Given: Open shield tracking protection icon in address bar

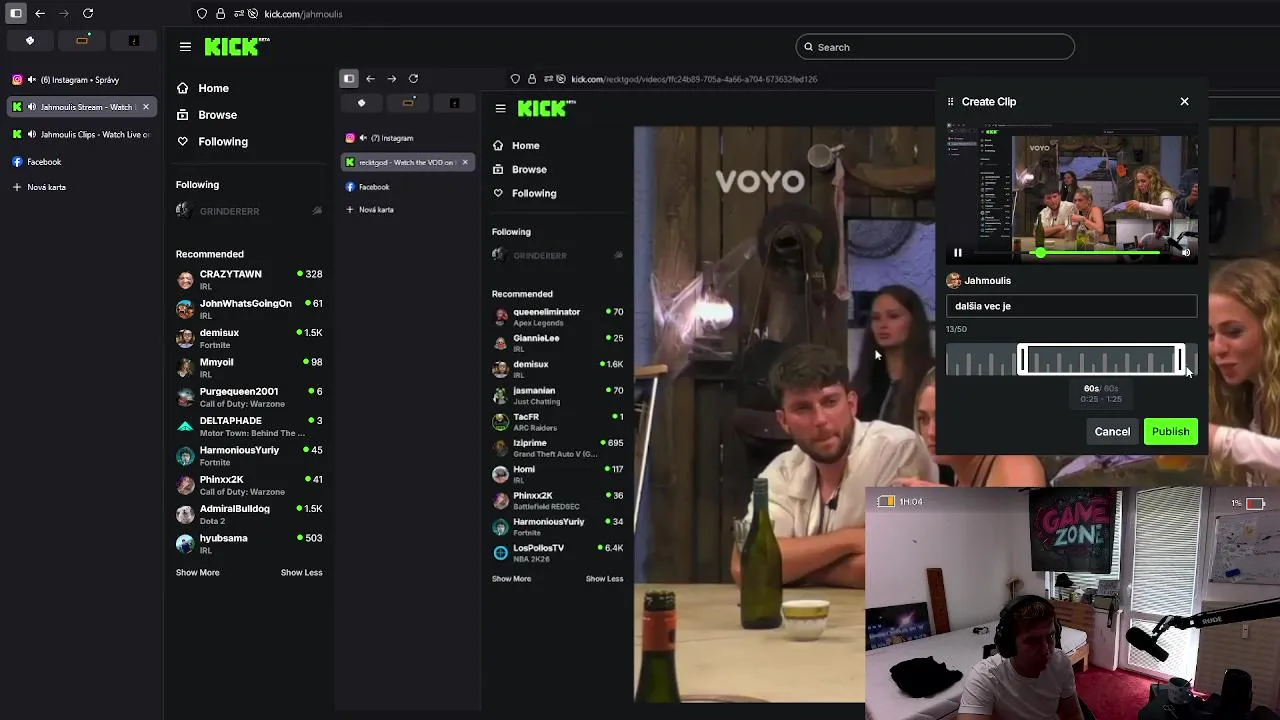Looking at the screenshot, I should pyautogui.click(x=202, y=14).
